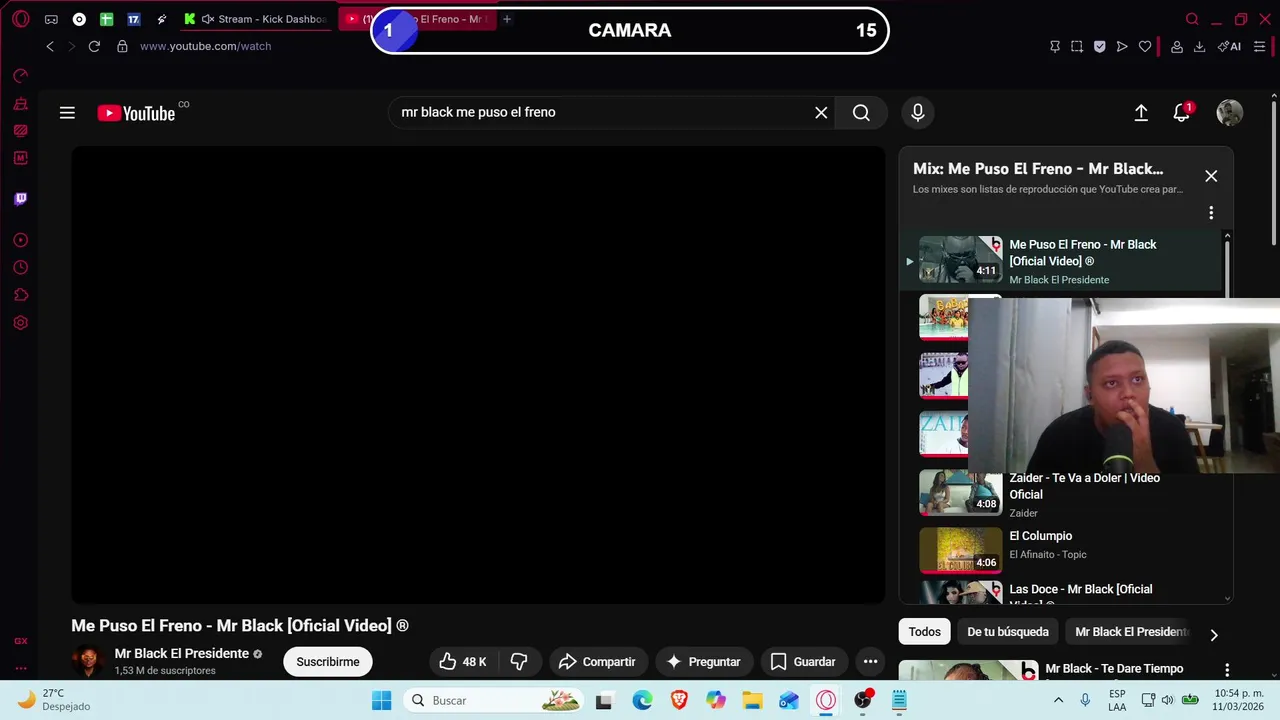Open Settings gear in Opera sidebar

21,323
